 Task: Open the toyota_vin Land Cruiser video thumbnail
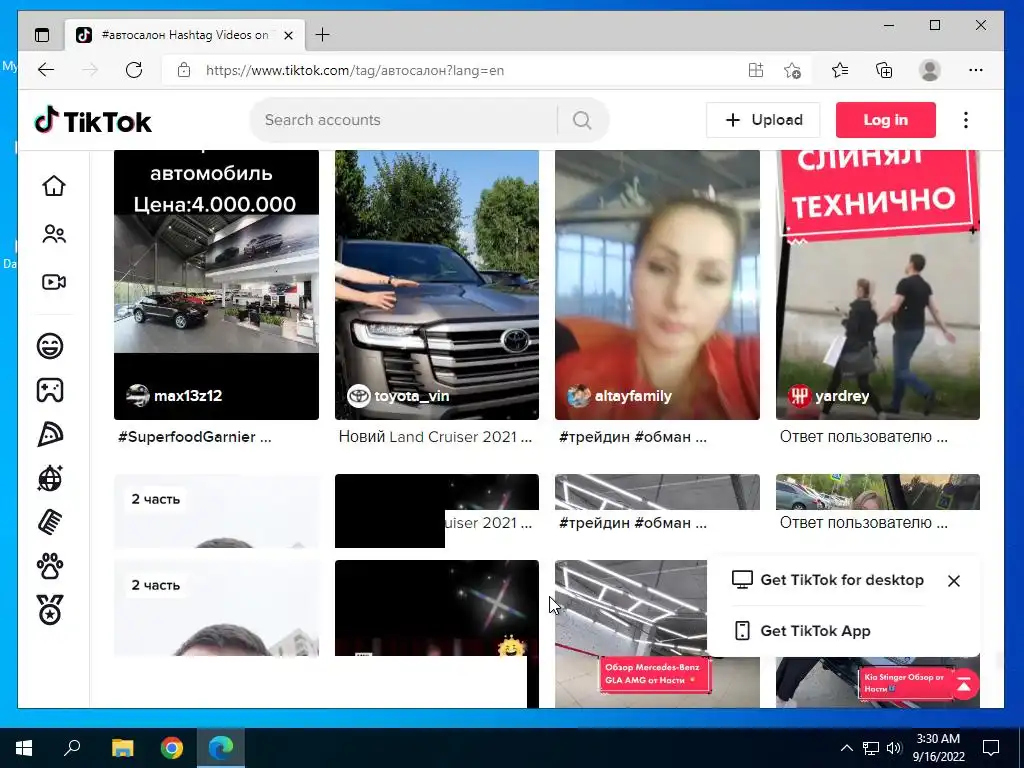[437, 285]
